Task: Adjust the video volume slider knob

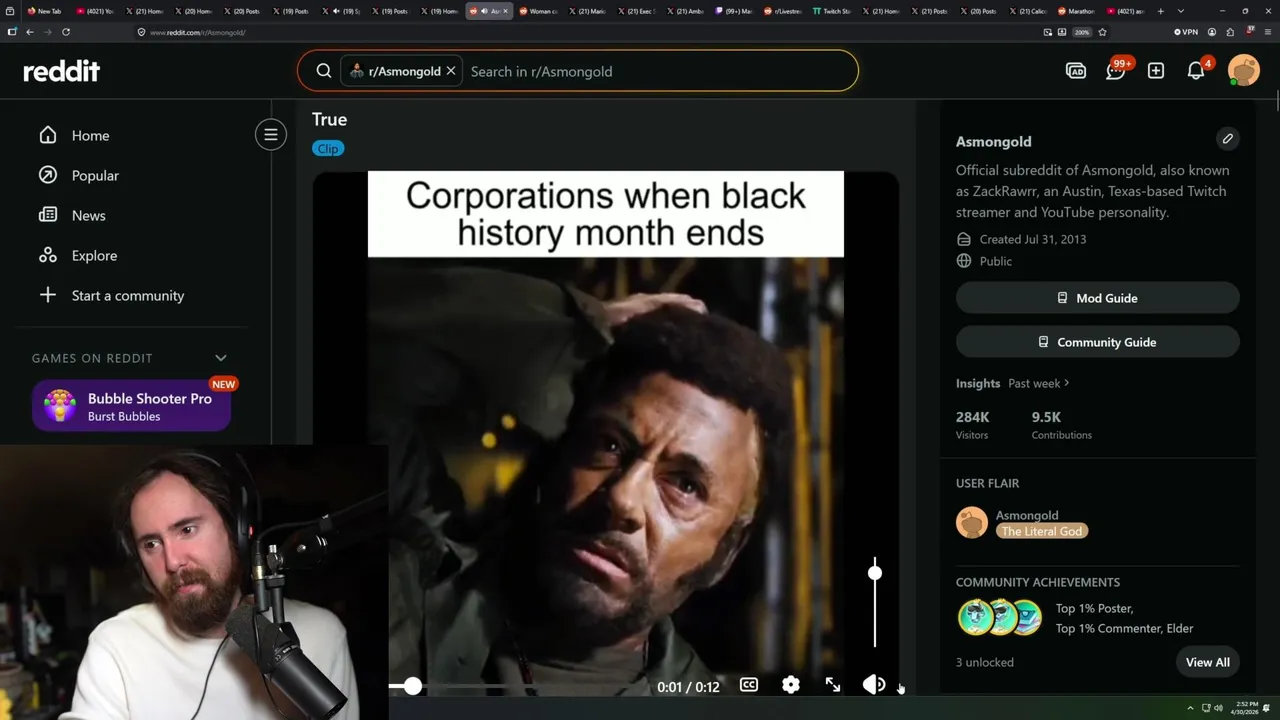Action: (x=875, y=573)
